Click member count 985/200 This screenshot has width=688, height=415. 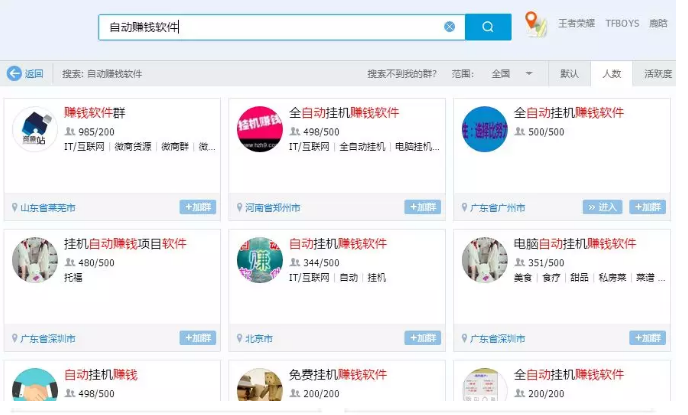(x=96, y=132)
